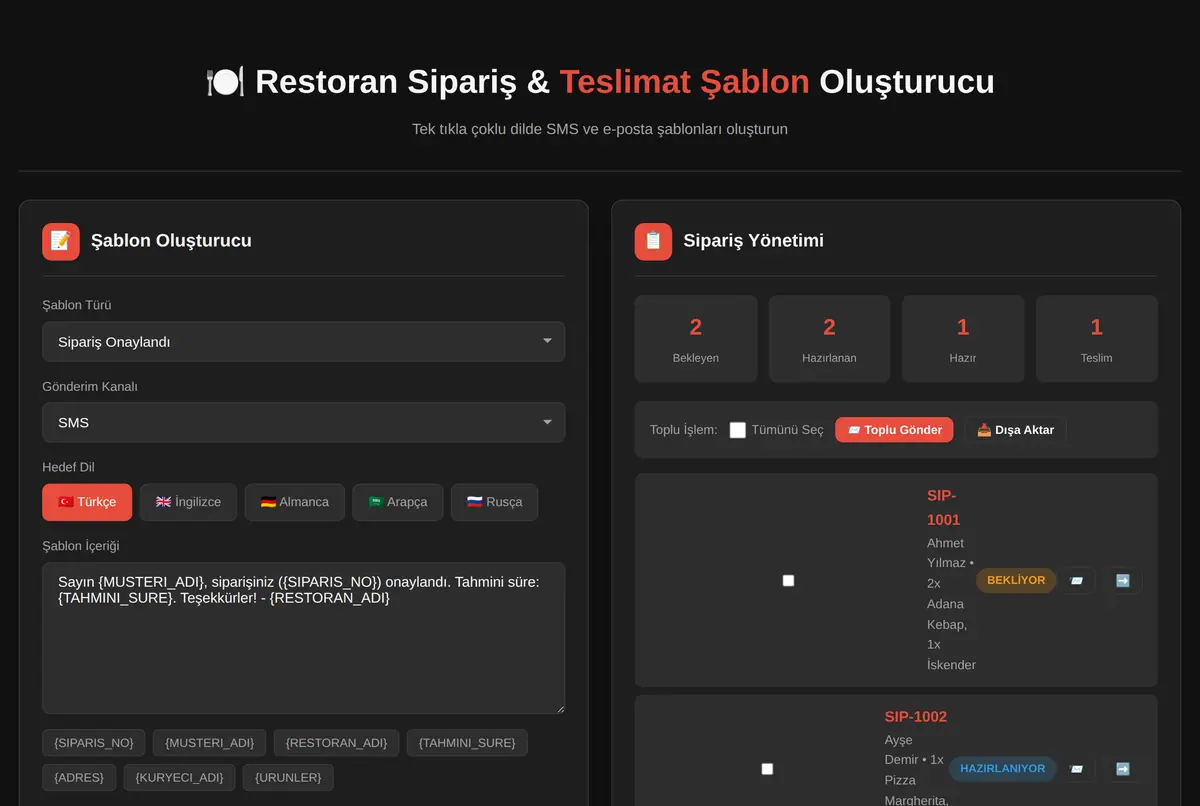Insert the {SIPARIS_NO} variable tag
The image size is (1200, 806).
tap(94, 743)
